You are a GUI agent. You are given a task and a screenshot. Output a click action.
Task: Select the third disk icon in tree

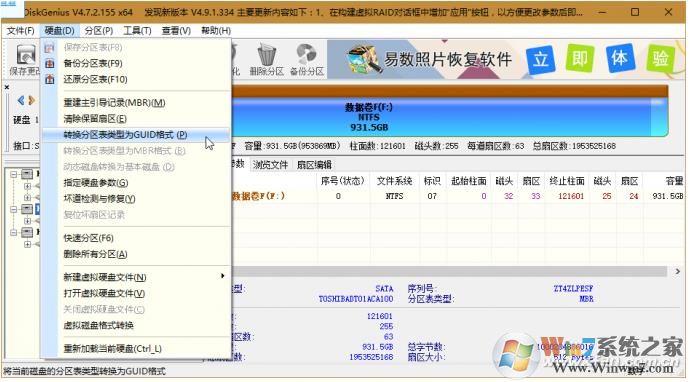point(27,231)
